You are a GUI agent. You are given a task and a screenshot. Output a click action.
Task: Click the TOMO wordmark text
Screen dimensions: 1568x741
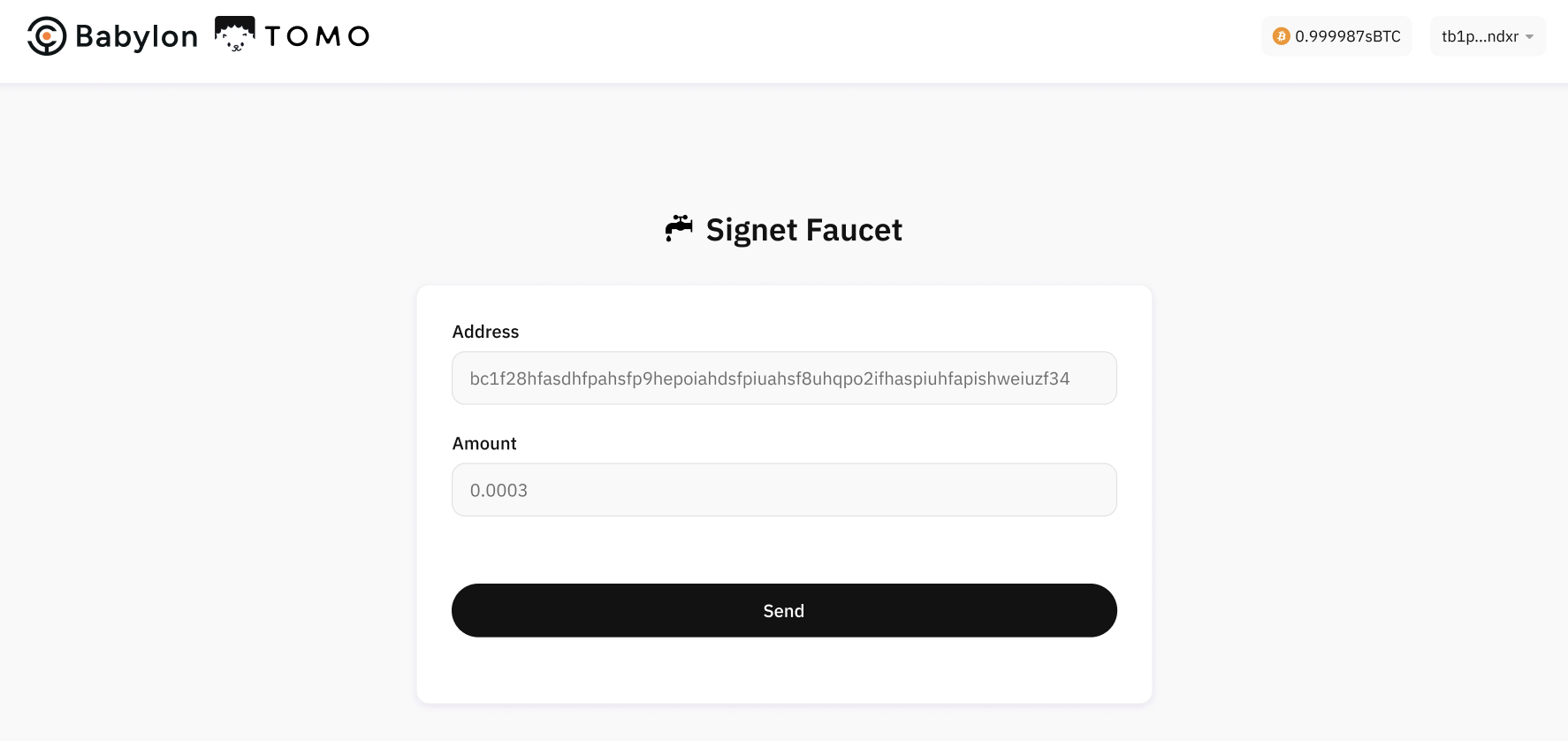pos(316,36)
